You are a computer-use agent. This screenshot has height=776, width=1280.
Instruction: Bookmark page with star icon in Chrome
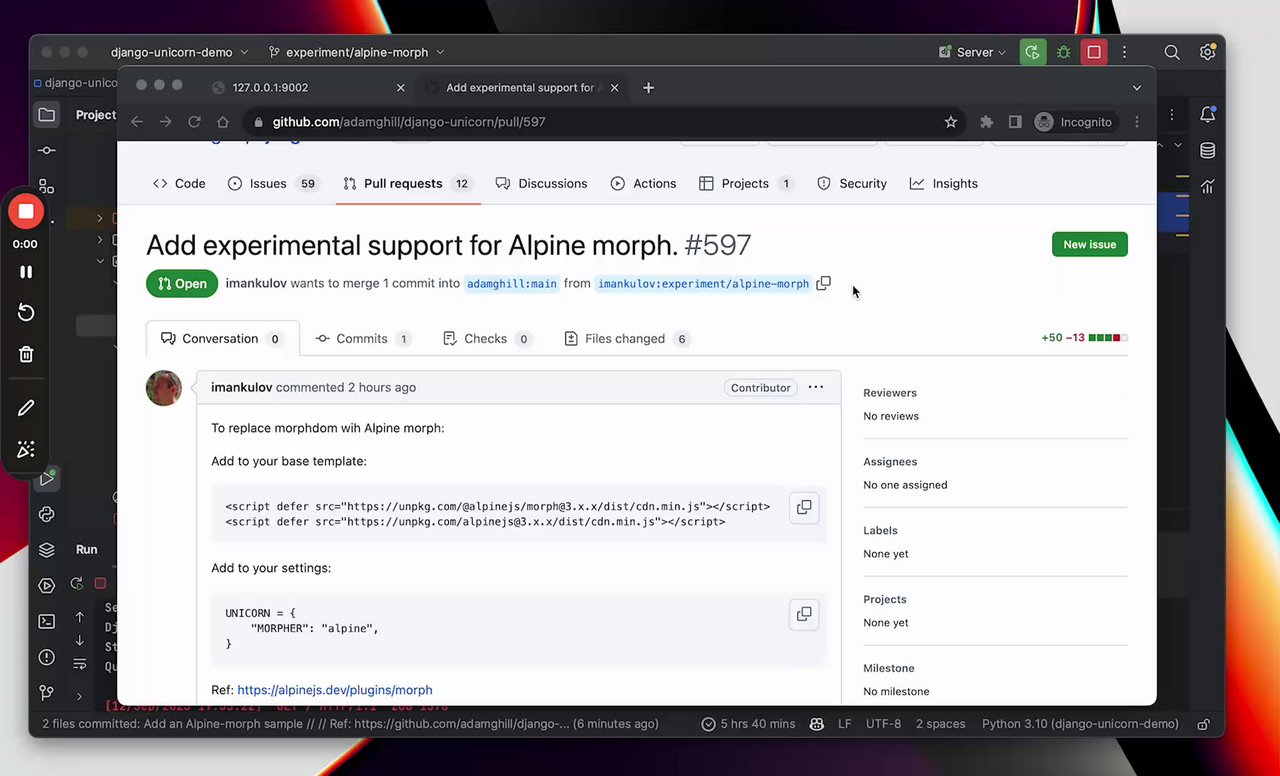pos(951,122)
